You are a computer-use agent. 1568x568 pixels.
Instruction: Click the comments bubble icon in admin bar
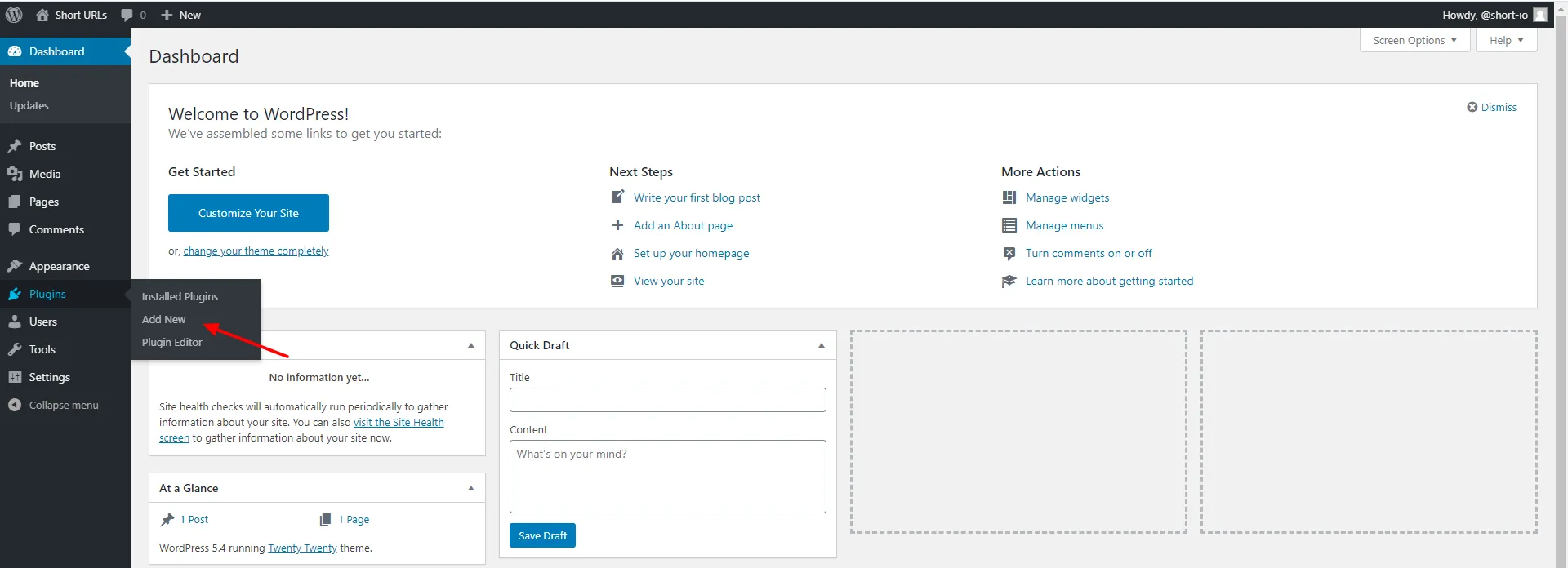click(127, 15)
